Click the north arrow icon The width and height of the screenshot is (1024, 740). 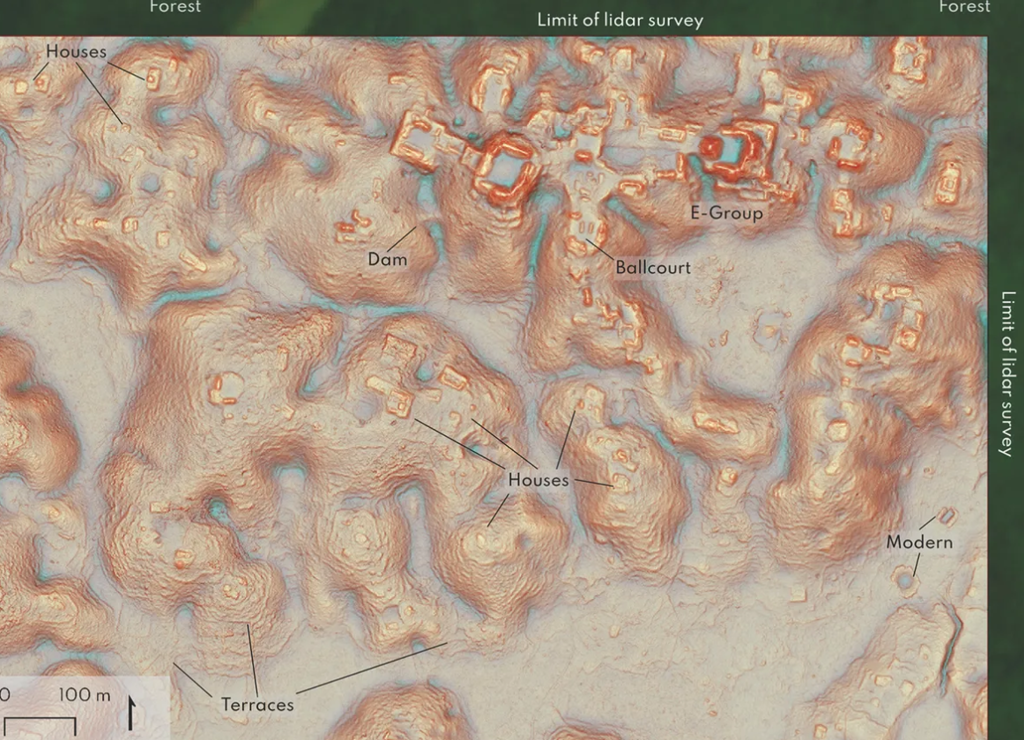point(133,712)
